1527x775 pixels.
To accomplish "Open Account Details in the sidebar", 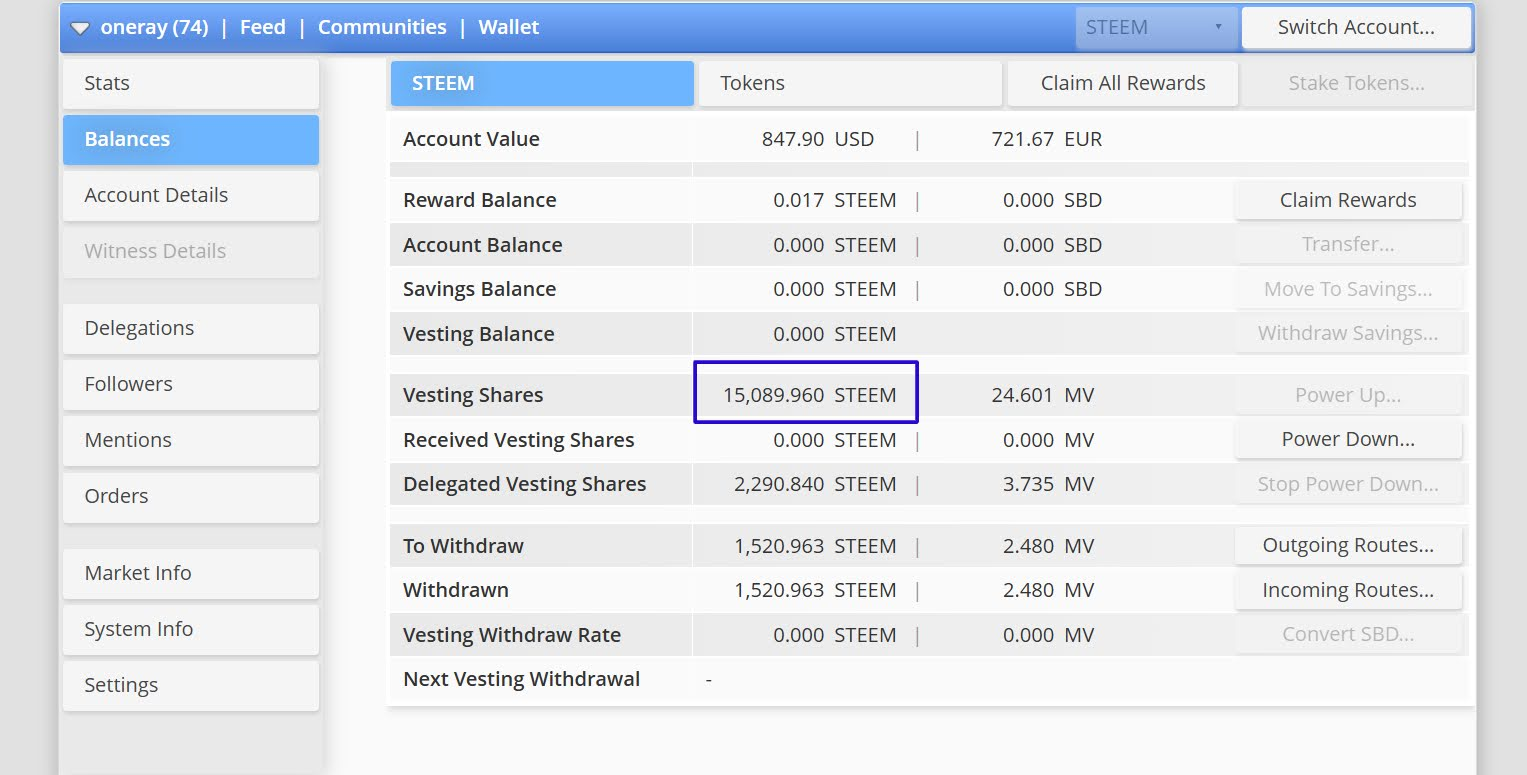I will click(191, 196).
